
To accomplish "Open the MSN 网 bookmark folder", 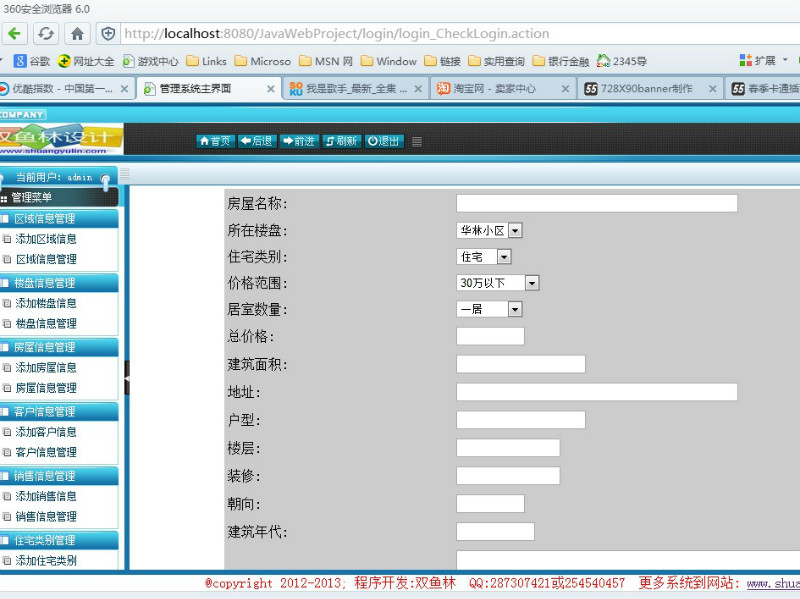I will click(x=326, y=61).
